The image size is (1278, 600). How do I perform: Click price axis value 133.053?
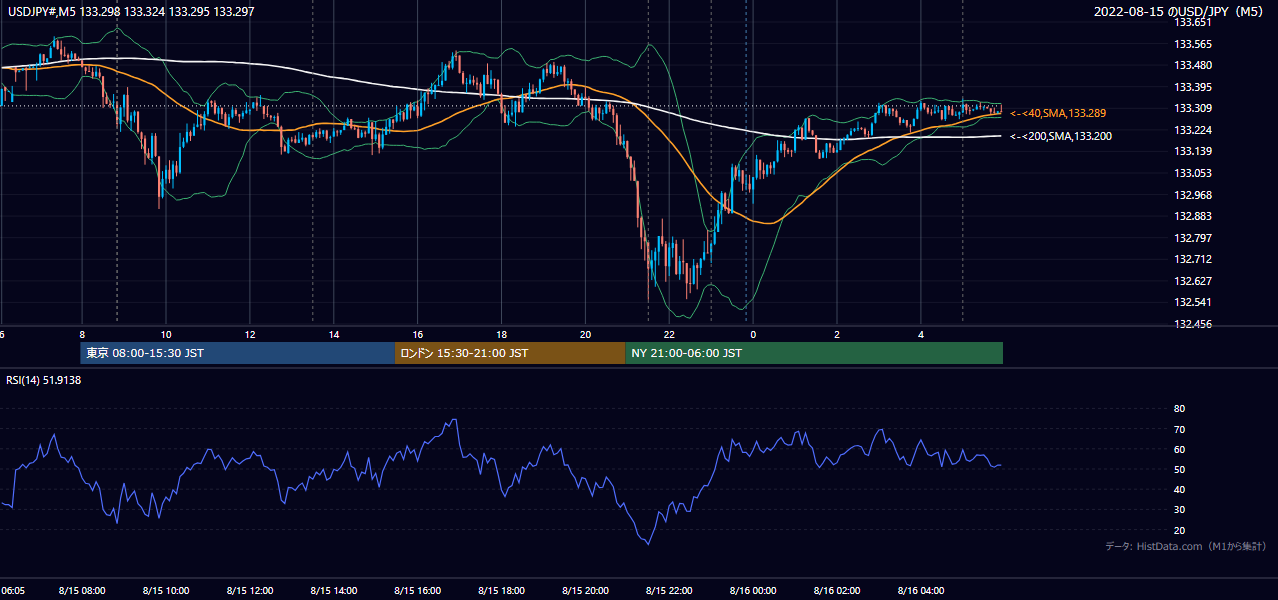point(1193,173)
